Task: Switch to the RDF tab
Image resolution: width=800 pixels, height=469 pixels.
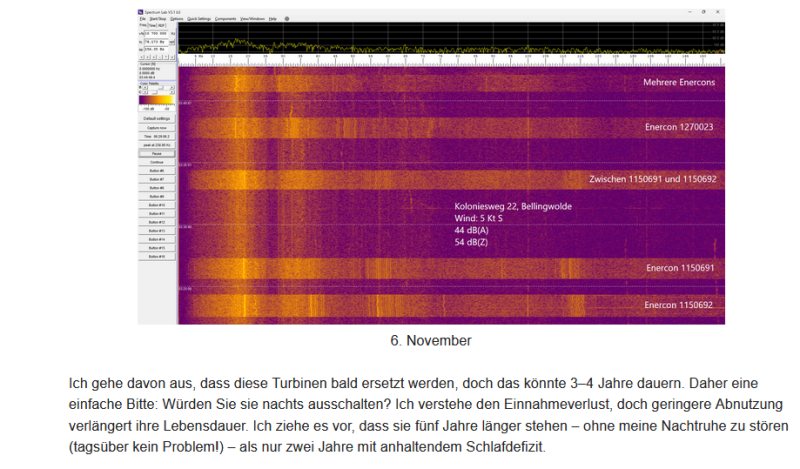Action: [162, 26]
